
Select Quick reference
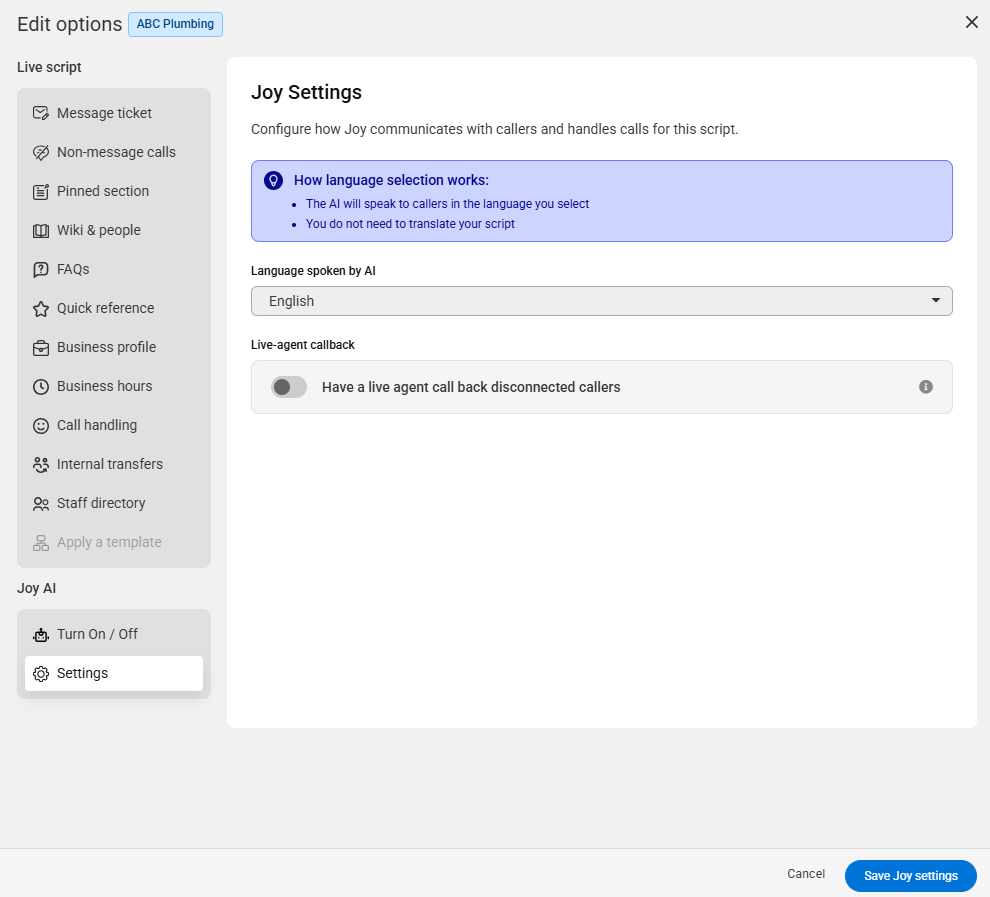[x=114, y=308]
